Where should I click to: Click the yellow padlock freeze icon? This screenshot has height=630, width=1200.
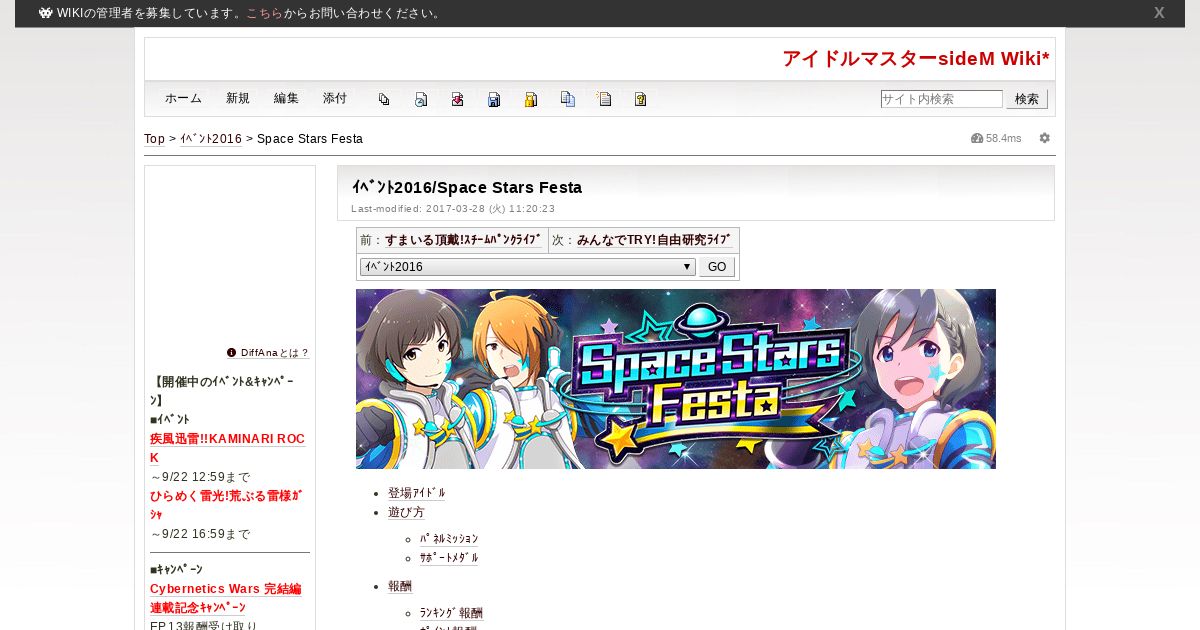pyautogui.click(x=531, y=99)
